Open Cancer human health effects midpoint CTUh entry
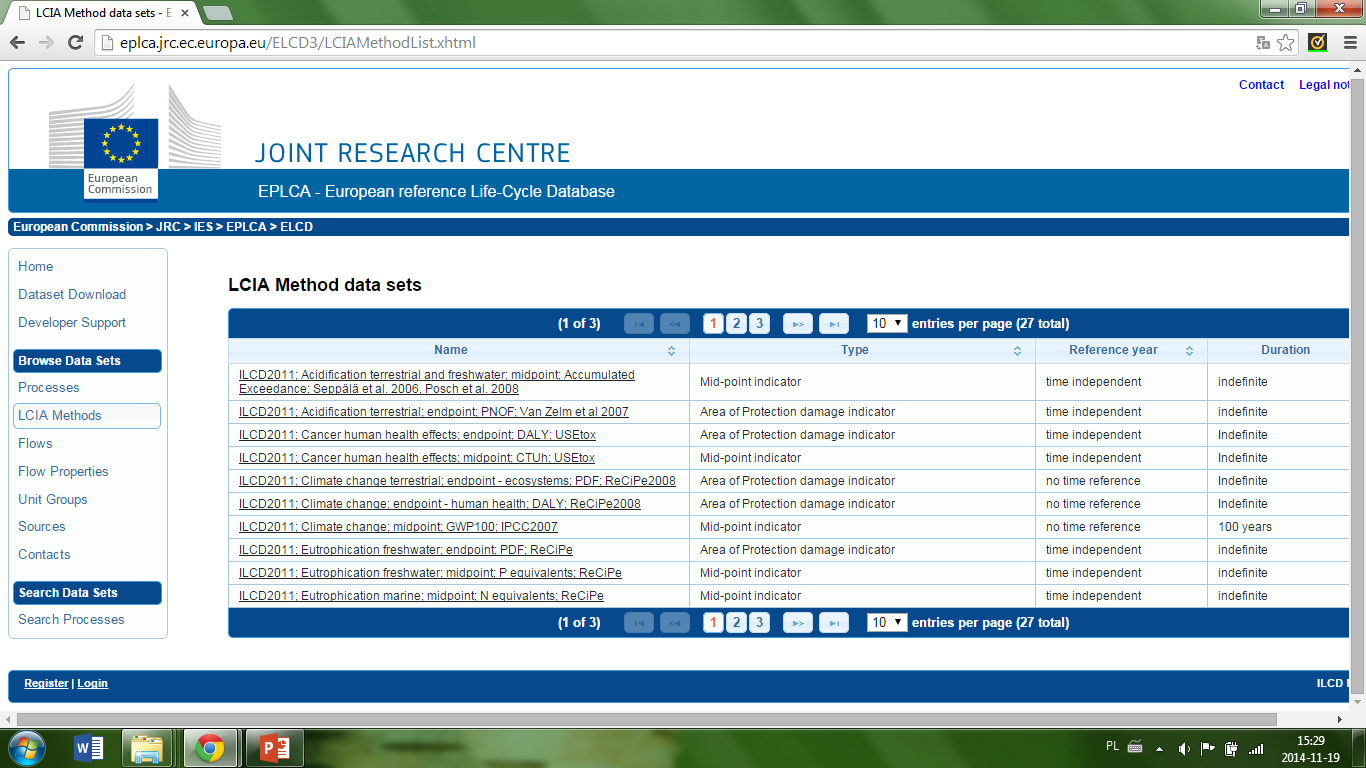The width and height of the screenshot is (1366, 768). click(x=417, y=458)
